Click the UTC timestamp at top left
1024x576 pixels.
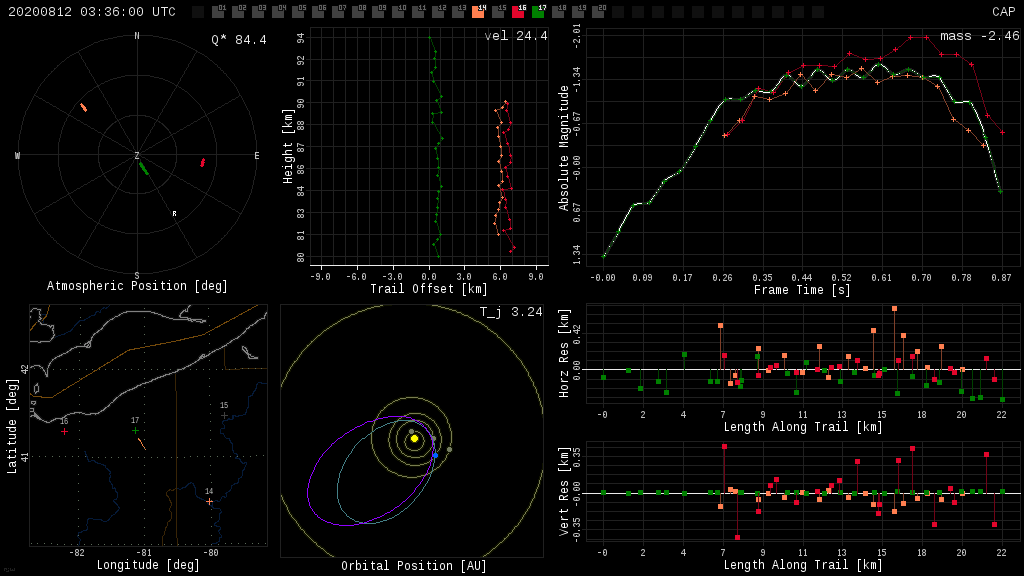pyautogui.click(x=91, y=12)
